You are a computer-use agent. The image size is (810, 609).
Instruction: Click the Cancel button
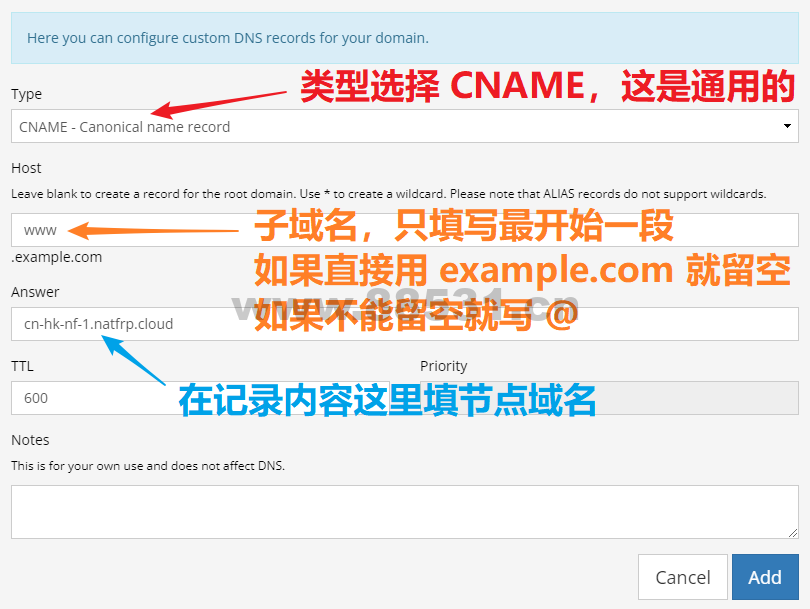[682, 577]
